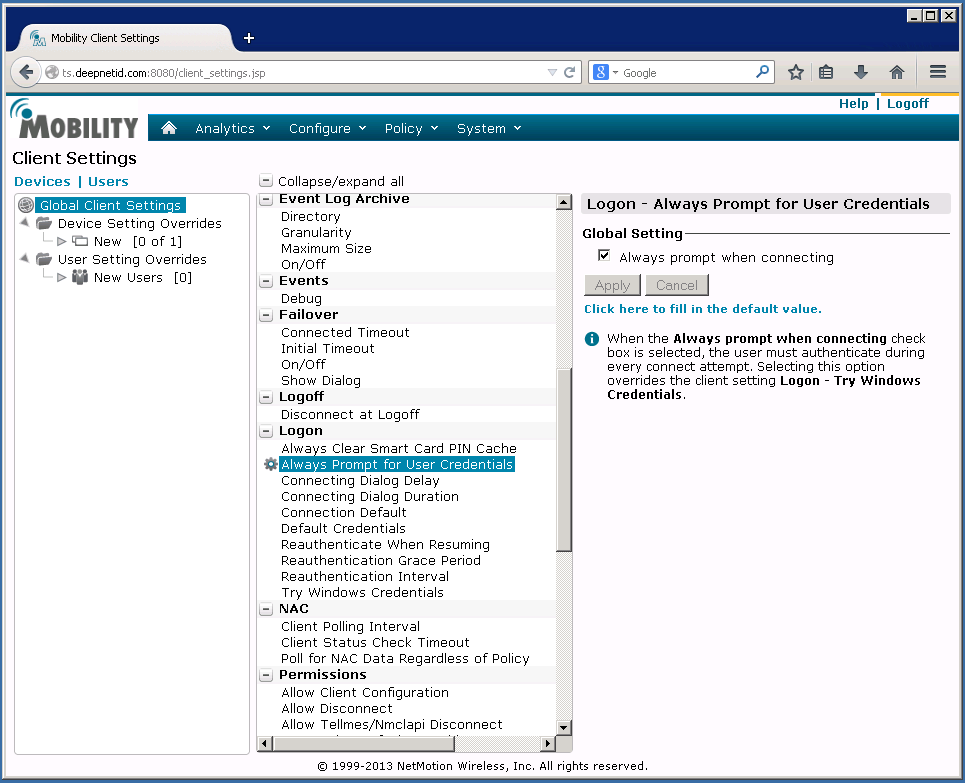965x783 pixels.
Task: Open the browser hamburger menu
Action: click(x=937, y=72)
